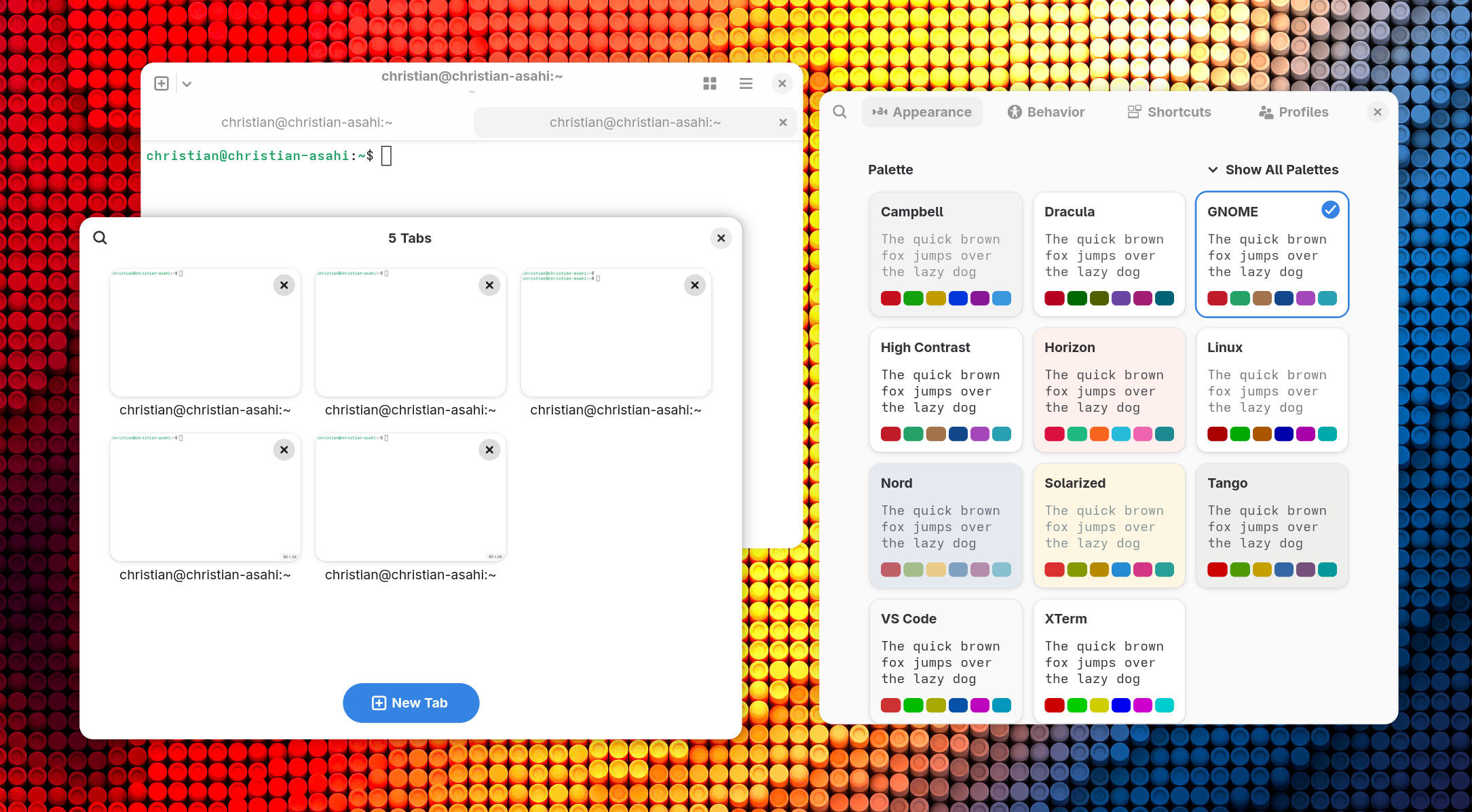Click the New Tab button in the overview

(x=411, y=703)
